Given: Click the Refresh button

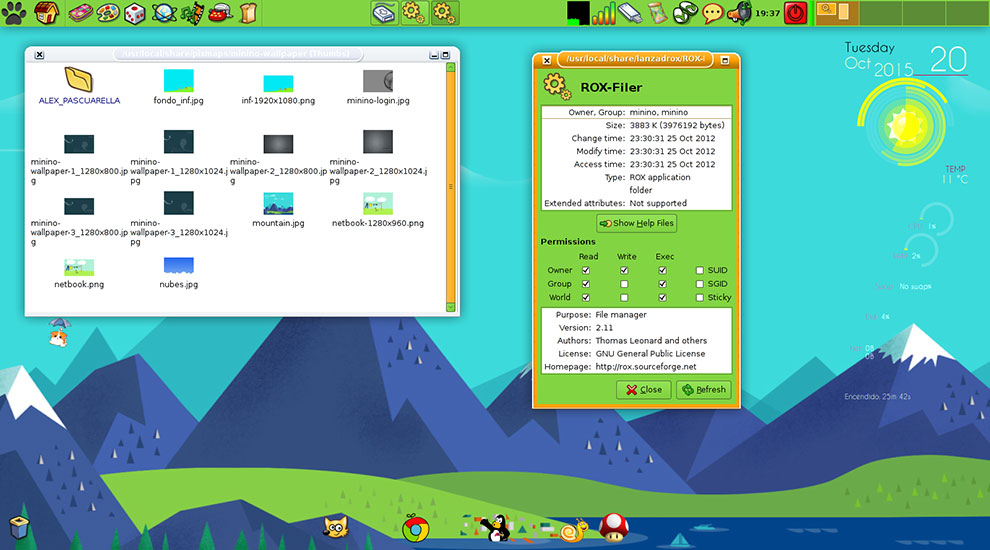Looking at the screenshot, I should pos(704,390).
